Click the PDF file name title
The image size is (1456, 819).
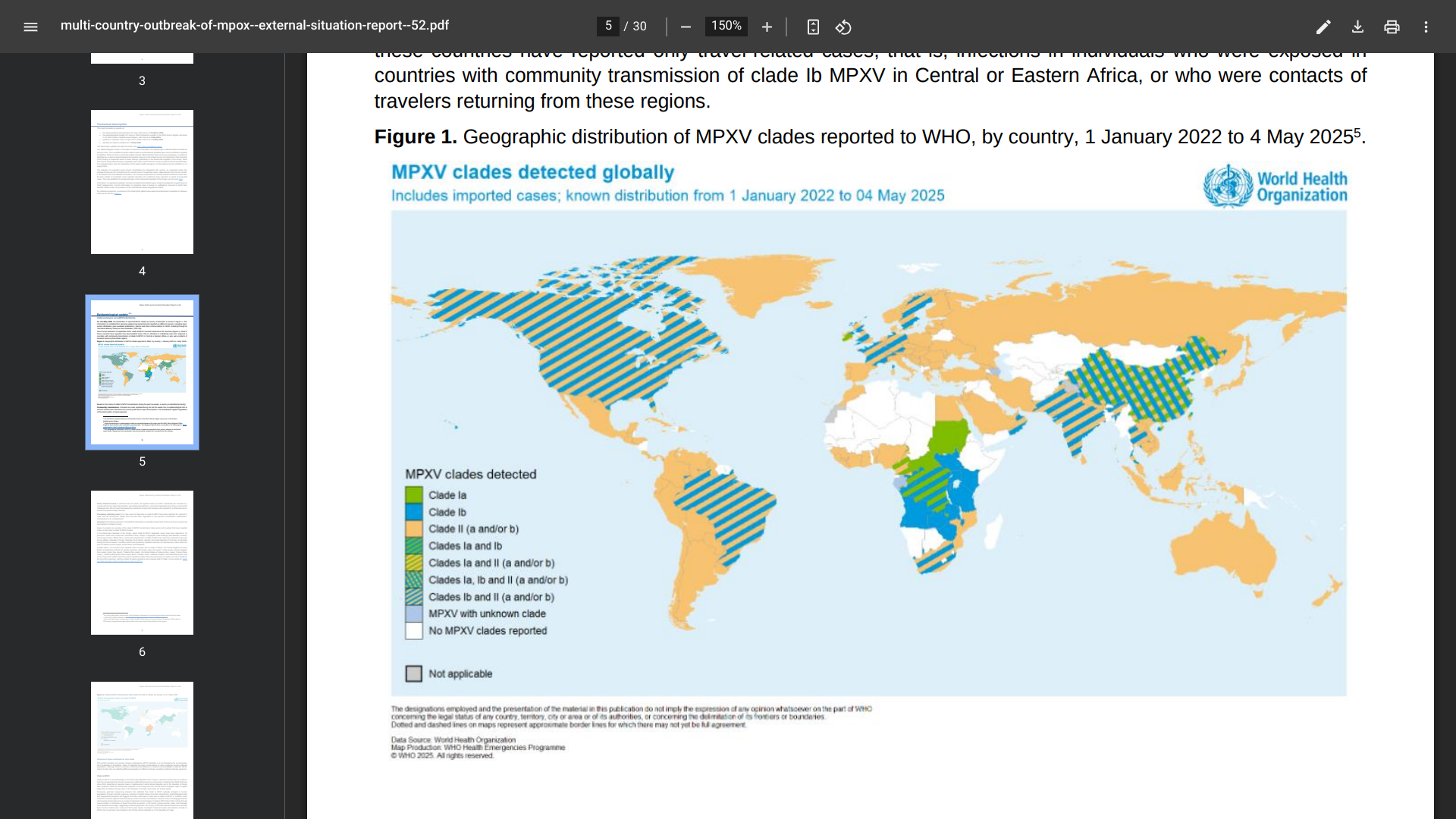[x=255, y=26]
